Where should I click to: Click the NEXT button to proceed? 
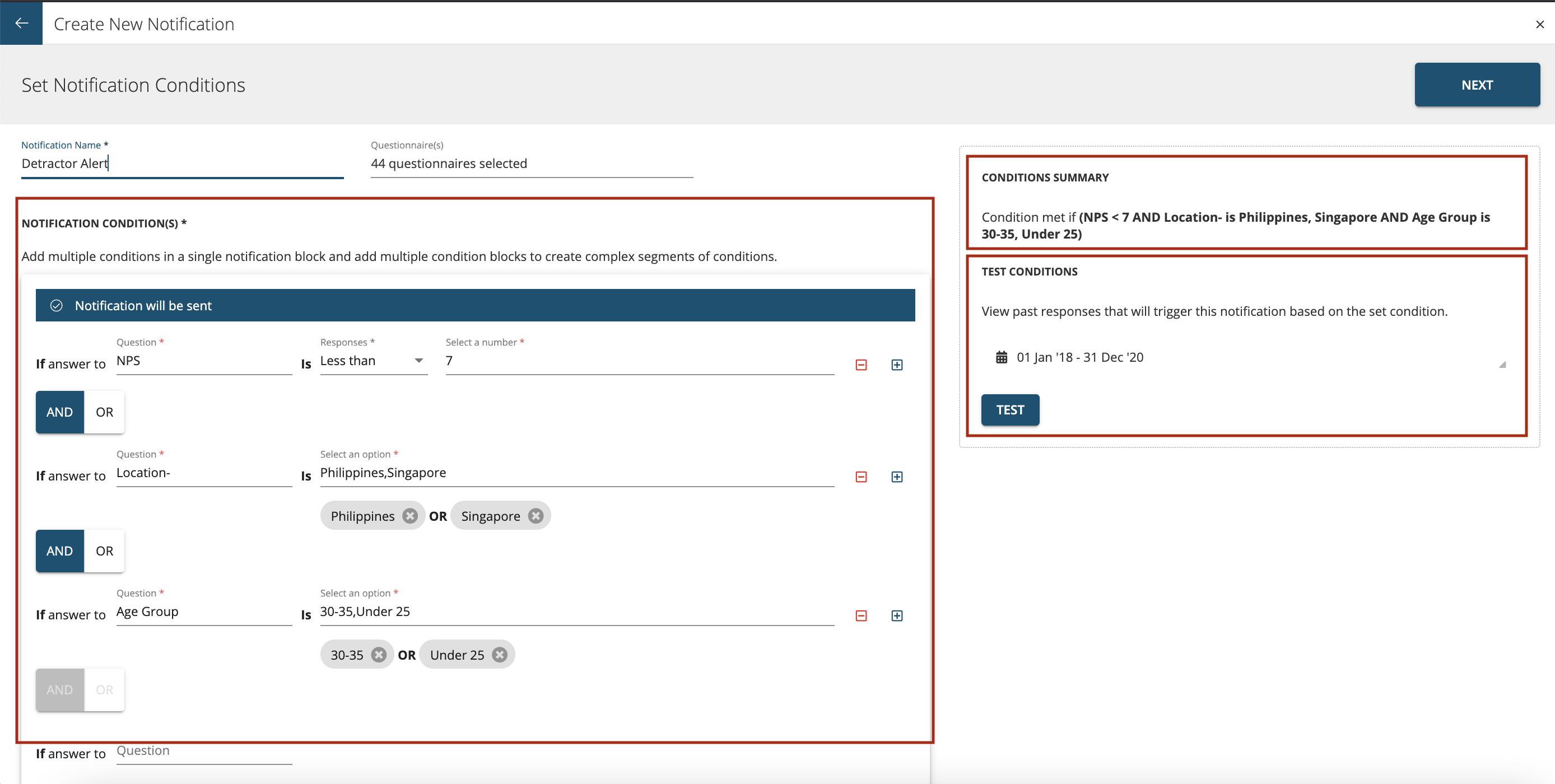pyautogui.click(x=1479, y=85)
